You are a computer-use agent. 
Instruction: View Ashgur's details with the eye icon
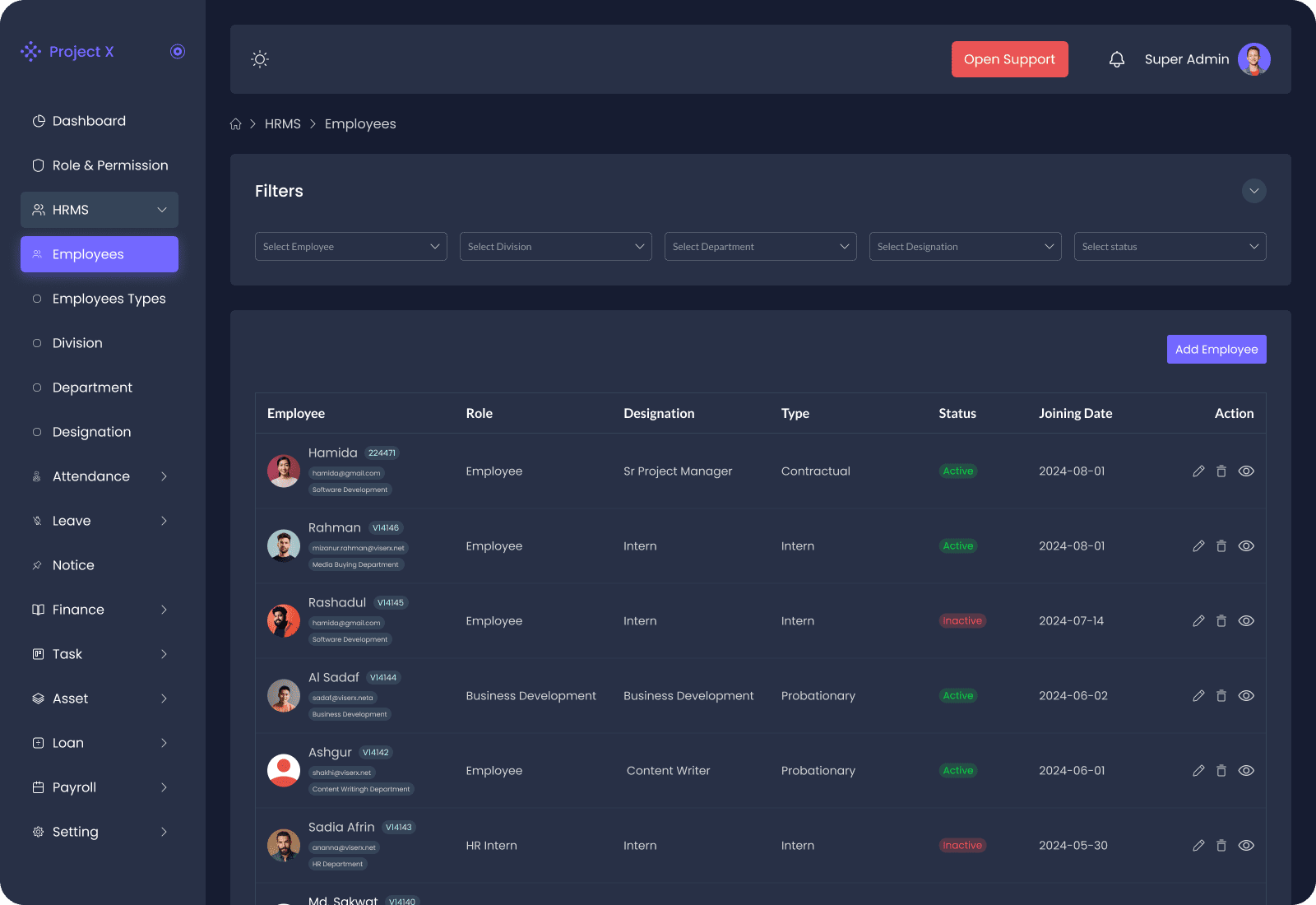coord(1246,771)
